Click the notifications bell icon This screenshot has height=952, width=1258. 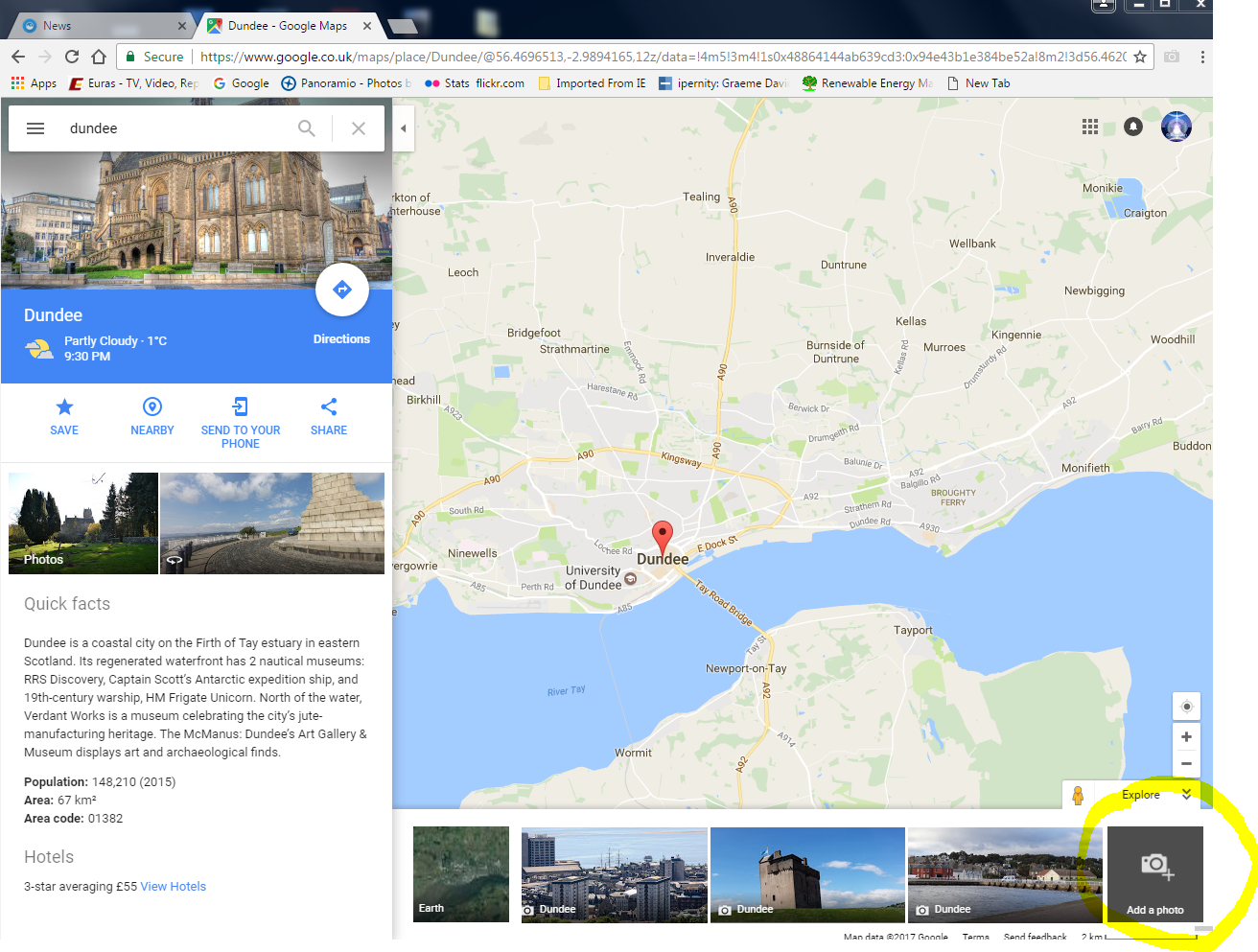point(1132,126)
